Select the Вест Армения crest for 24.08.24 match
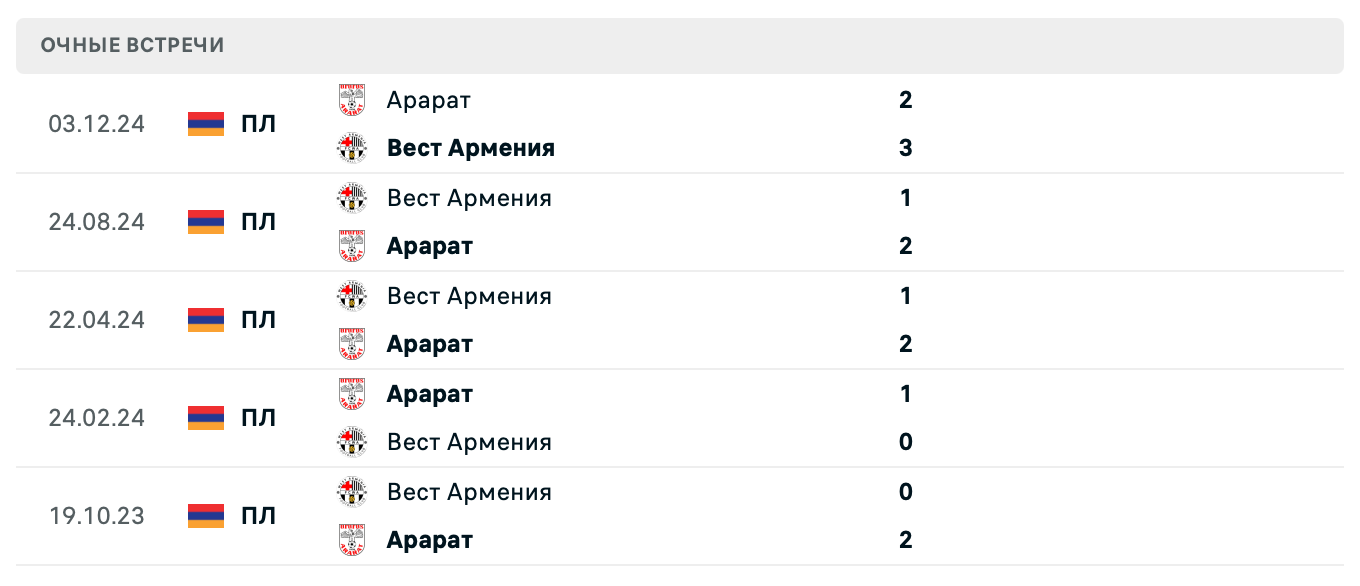The height and width of the screenshot is (586, 1360). click(x=352, y=197)
